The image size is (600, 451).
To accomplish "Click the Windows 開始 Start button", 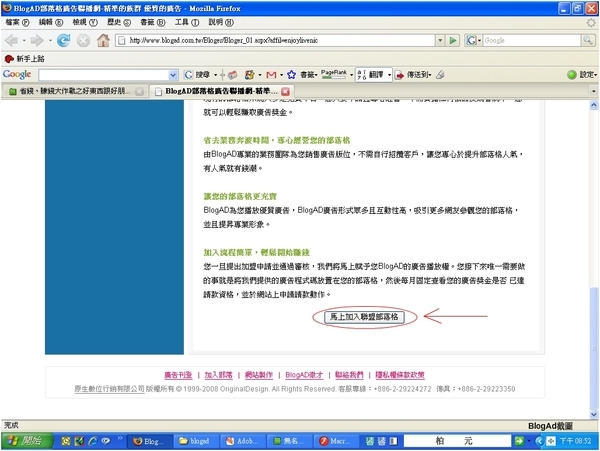I will click(27, 441).
